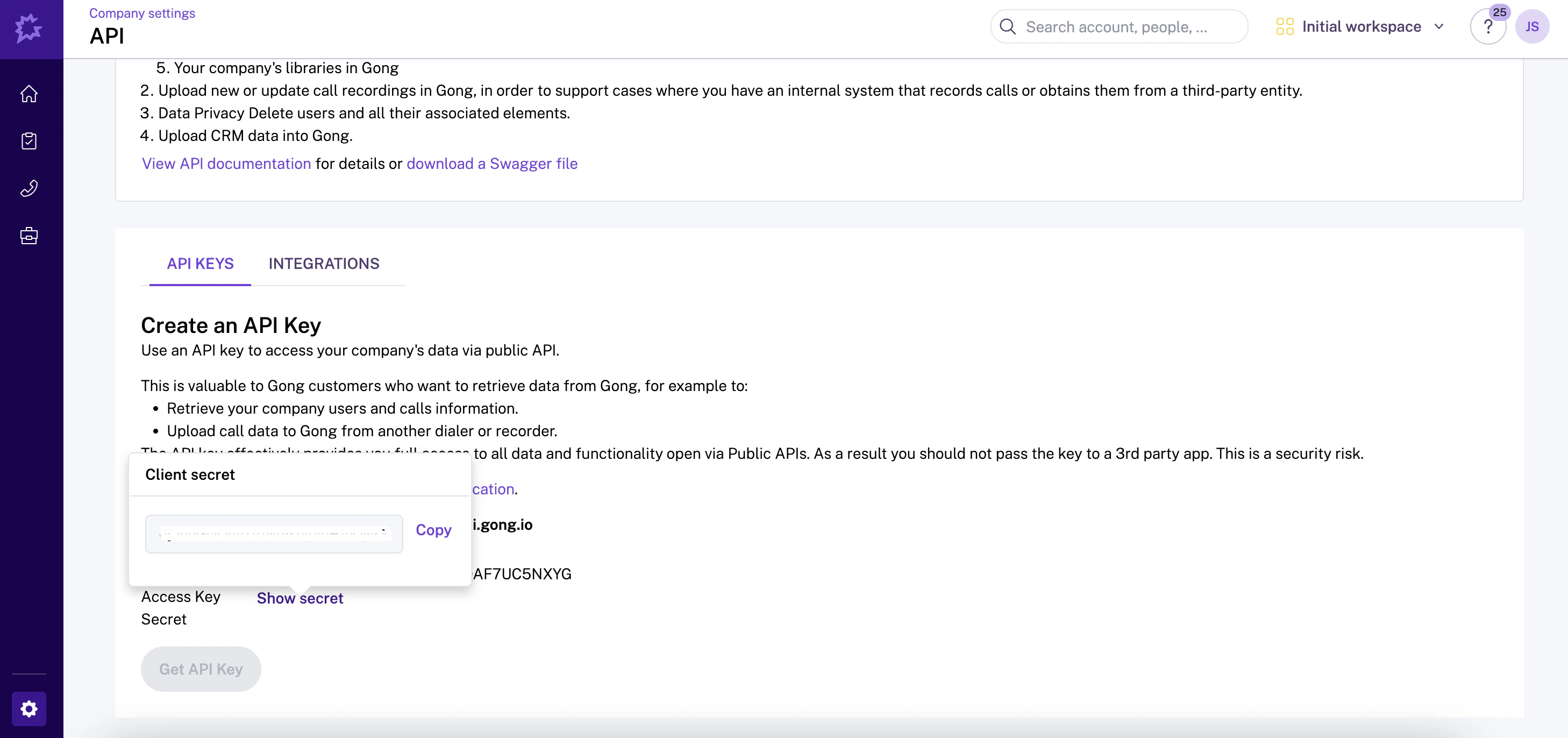Show the Access Key Secret
This screenshot has width=1568, height=738.
(x=300, y=598)
